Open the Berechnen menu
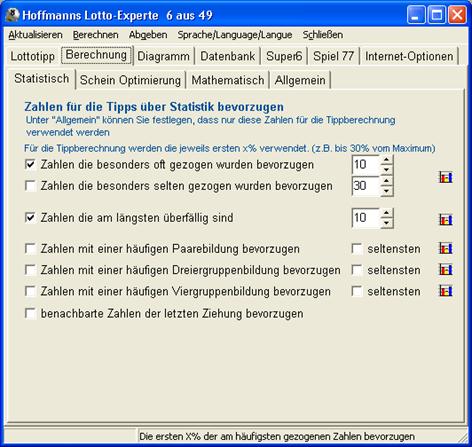The height and width of the screenshot is (447, 472). click(x=96, y=35)
